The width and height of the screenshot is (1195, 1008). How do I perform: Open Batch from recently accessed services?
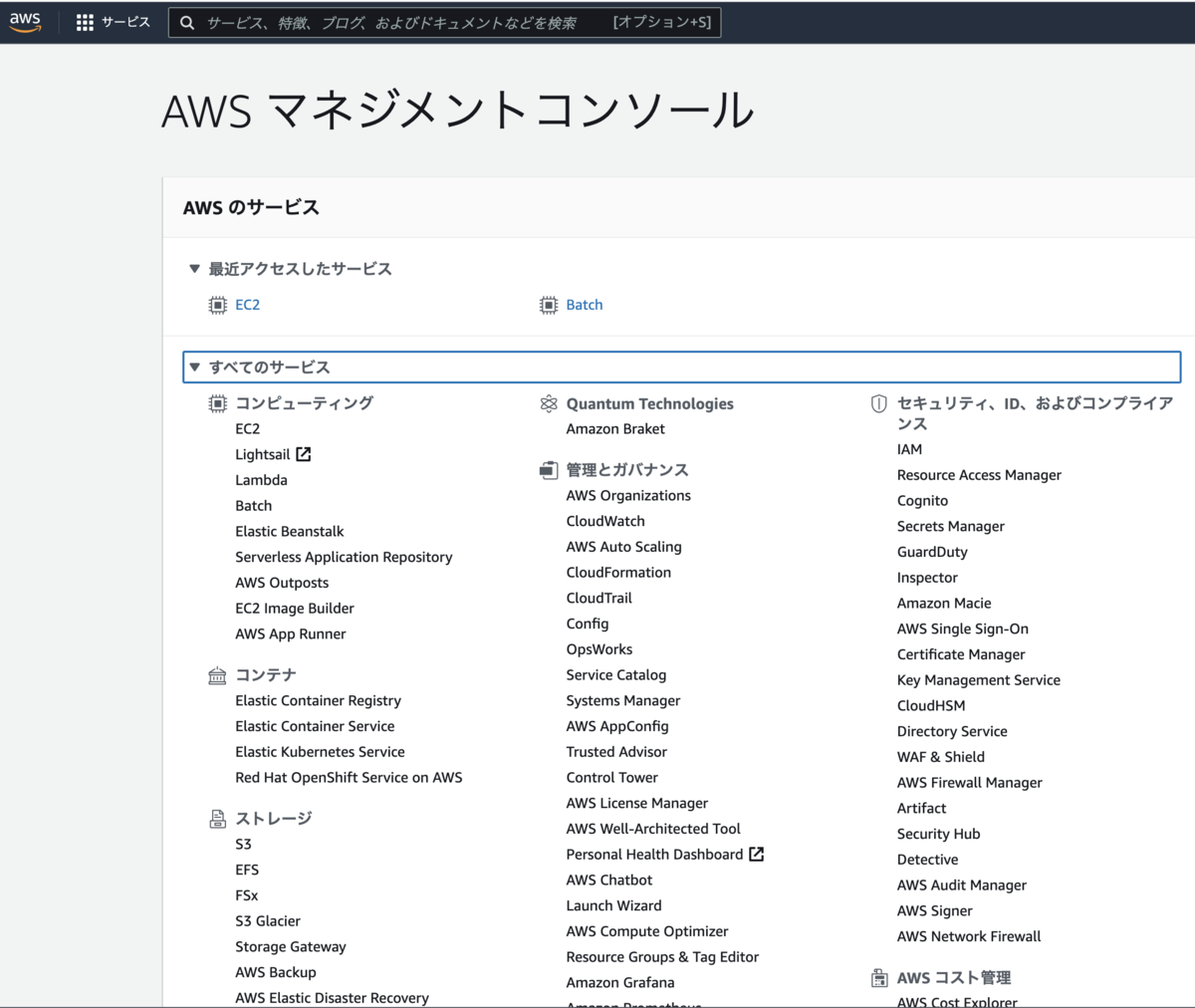[585, 305]
